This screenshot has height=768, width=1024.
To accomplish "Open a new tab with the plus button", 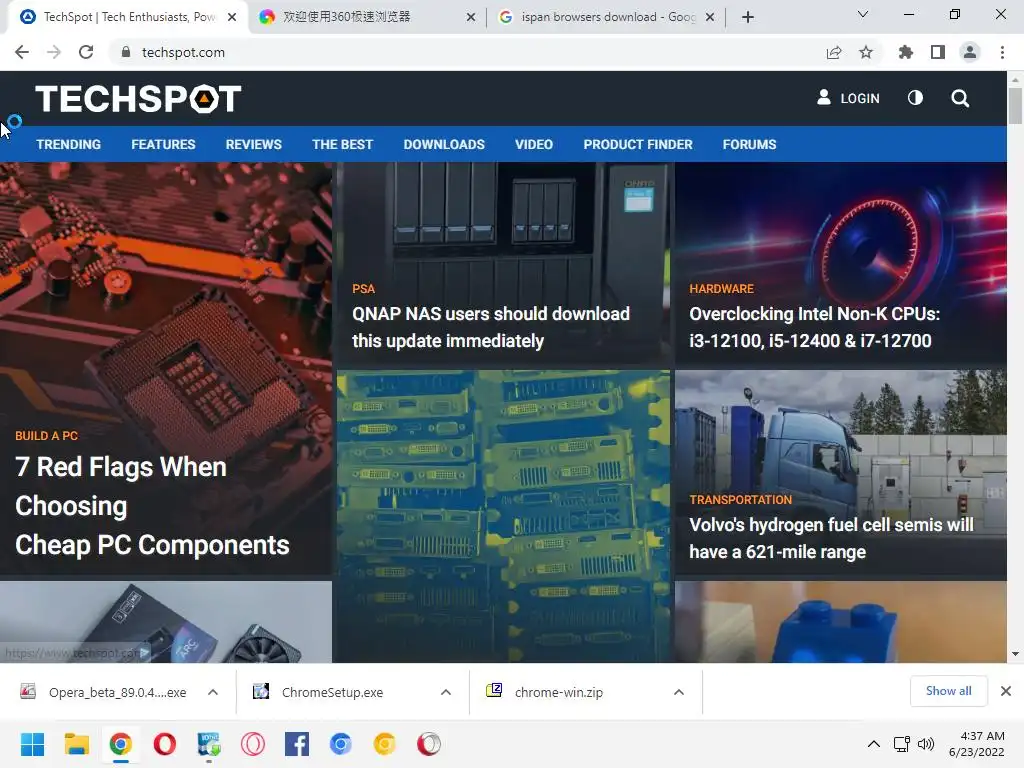I will point(748,17).
